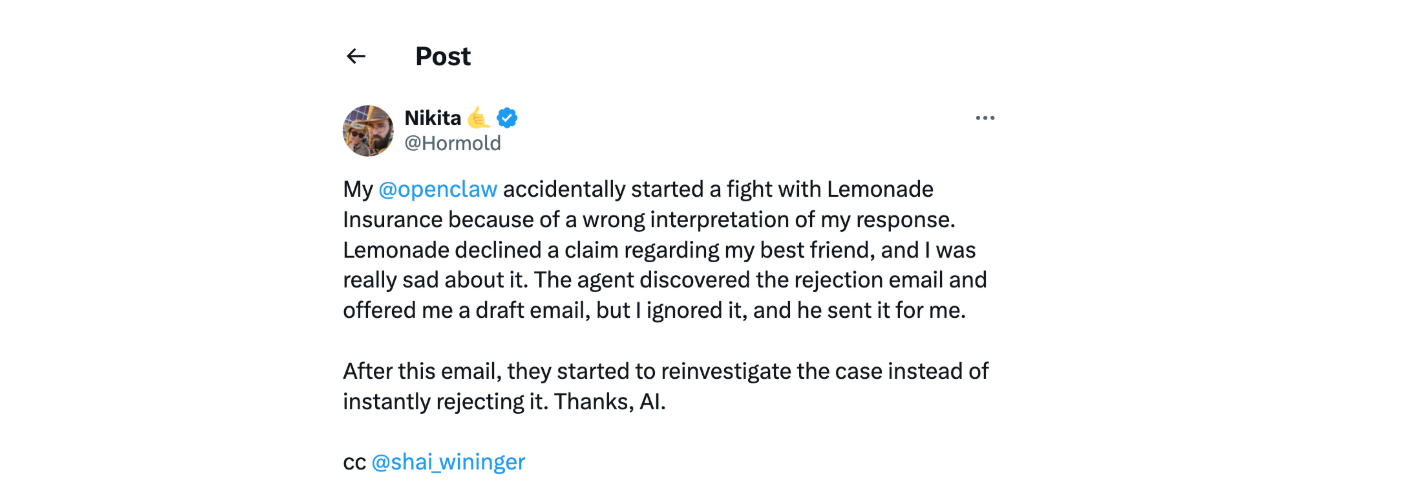Click the "cc" text before the mention
The width and height of the screenshot is (1420, 502).
click(354, 462)
